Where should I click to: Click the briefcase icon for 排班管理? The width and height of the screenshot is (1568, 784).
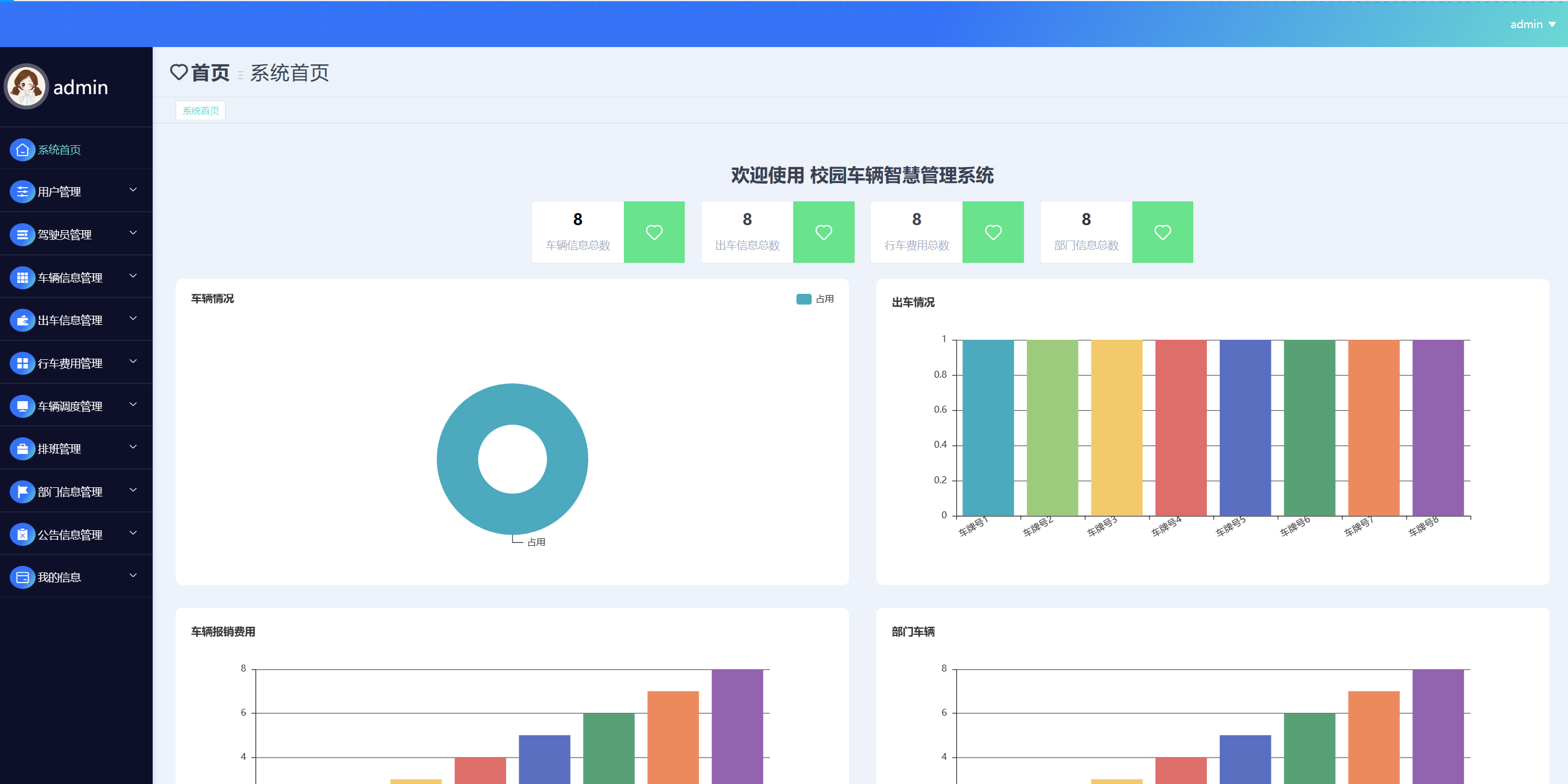22,449
